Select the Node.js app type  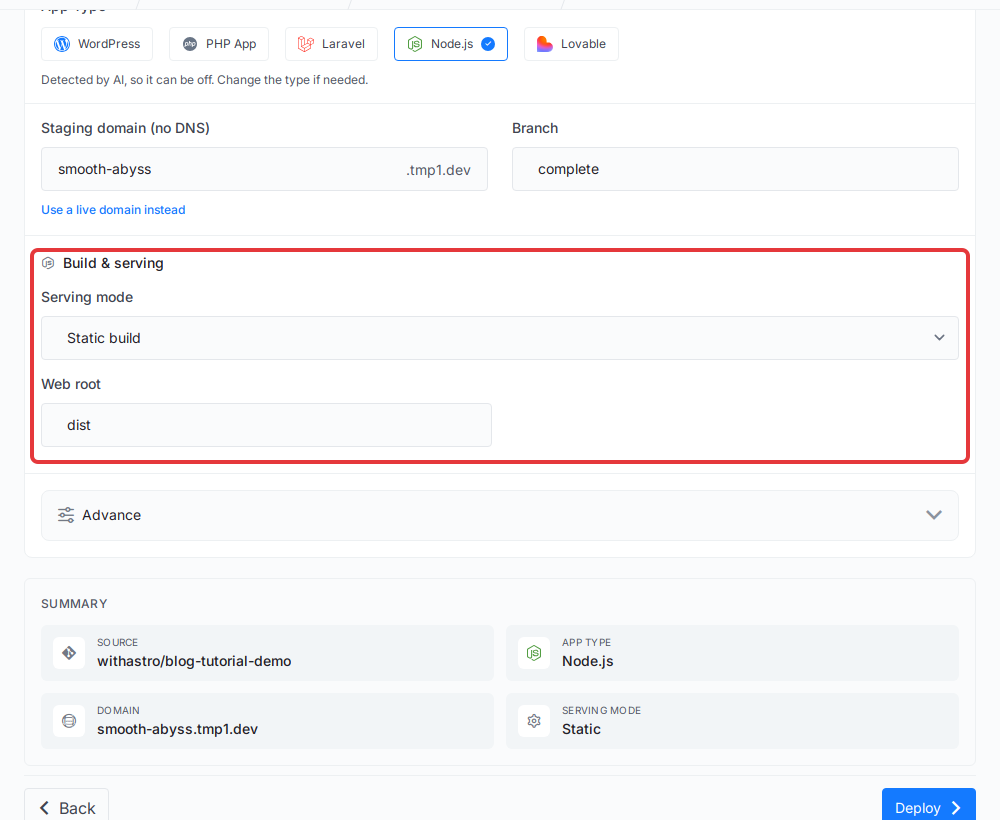(451, 44)
